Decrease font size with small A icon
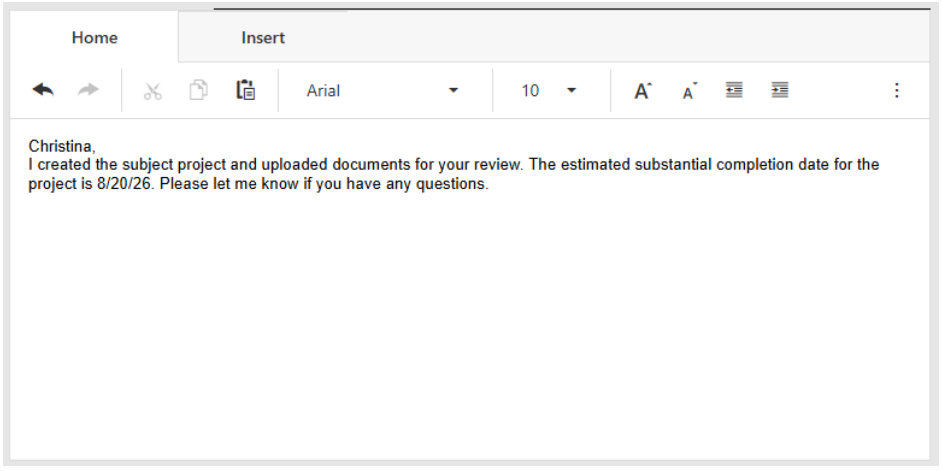The image size is (943, 471). tap(689, 91)
